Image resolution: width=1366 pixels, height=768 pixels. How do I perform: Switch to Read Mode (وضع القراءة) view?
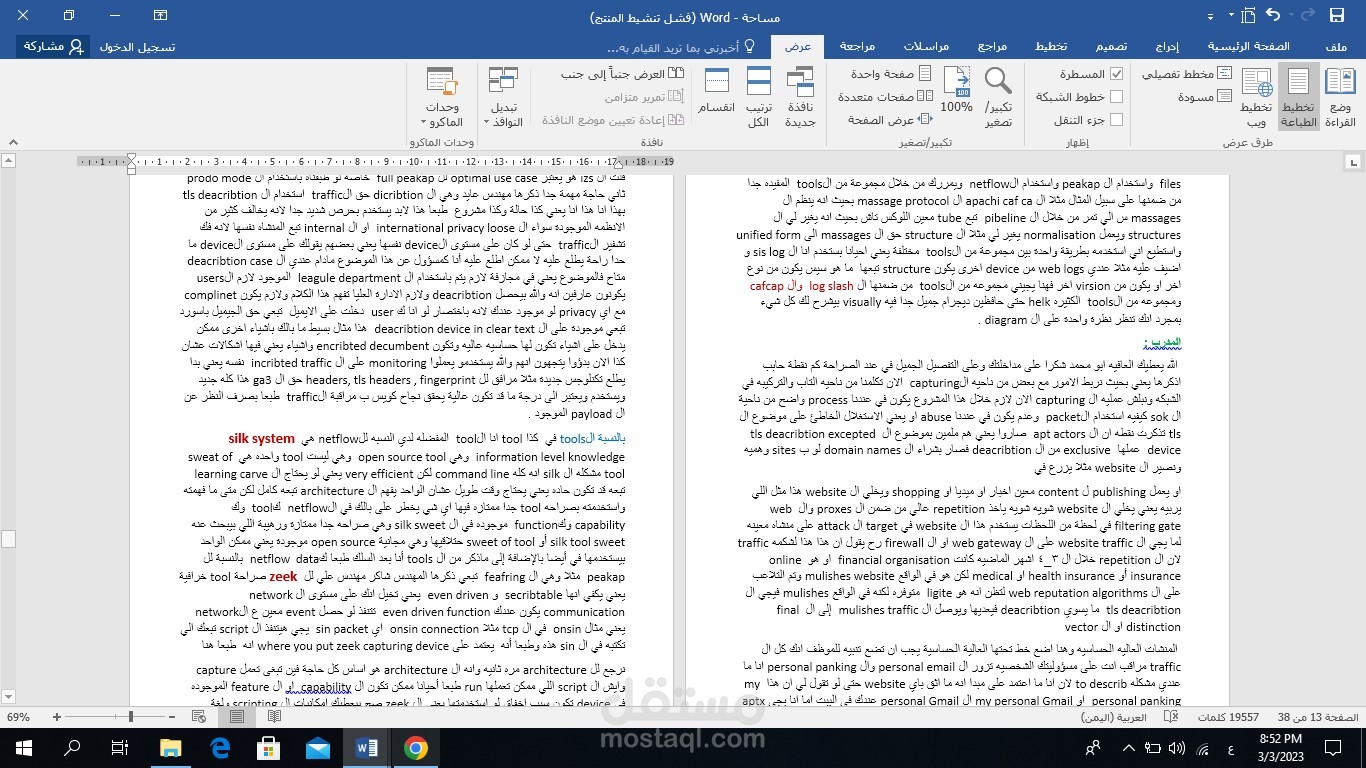coord(1341,96)
